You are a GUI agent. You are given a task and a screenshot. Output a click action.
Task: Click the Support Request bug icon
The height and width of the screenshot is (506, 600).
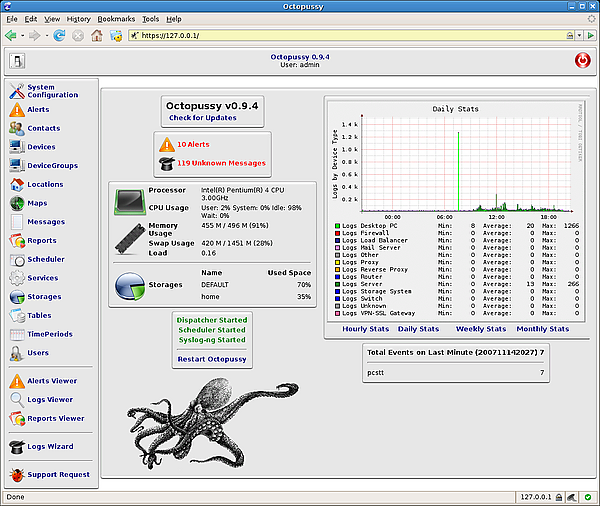17,475
